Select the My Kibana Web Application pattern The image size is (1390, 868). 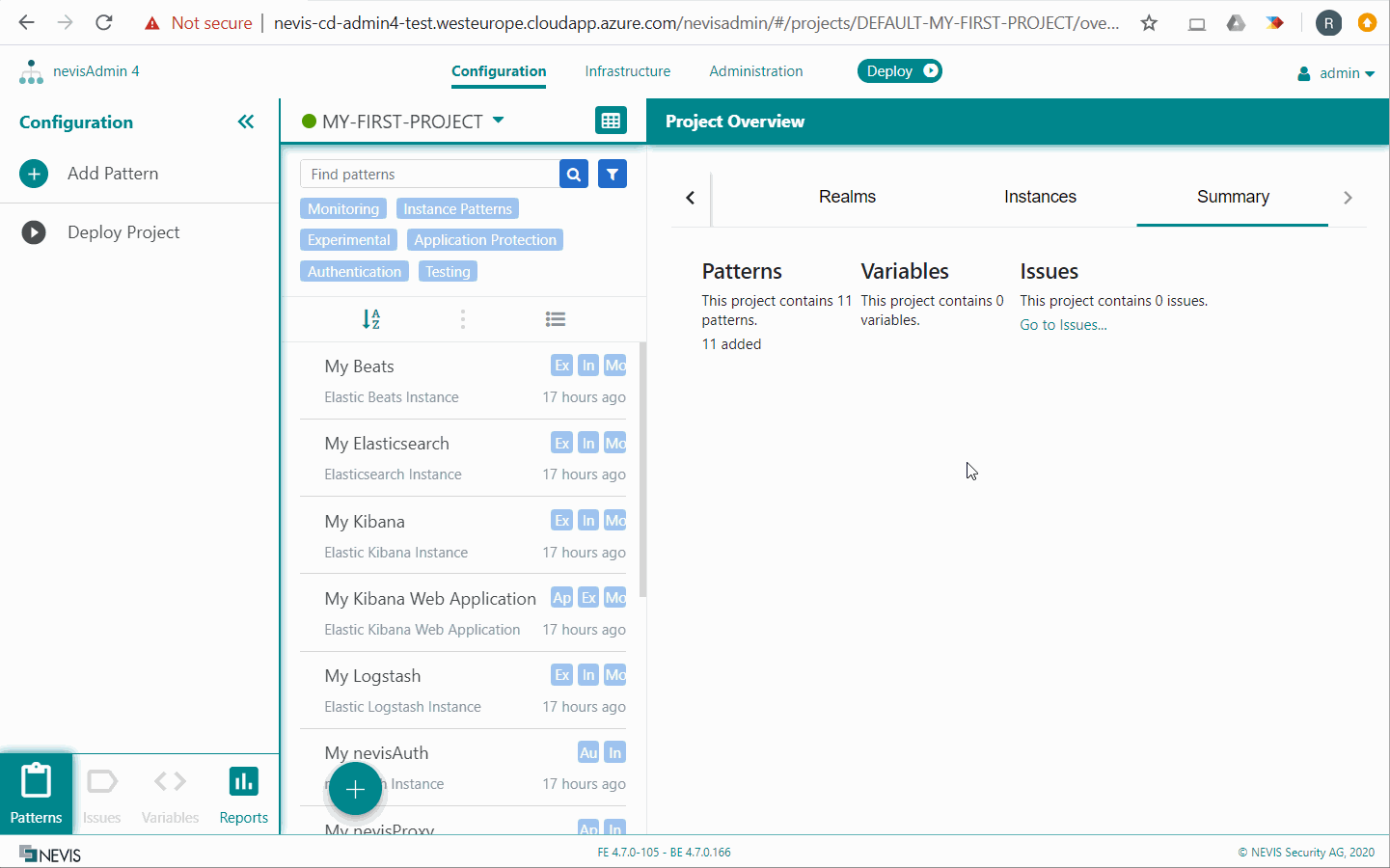[x=463, y=612]
